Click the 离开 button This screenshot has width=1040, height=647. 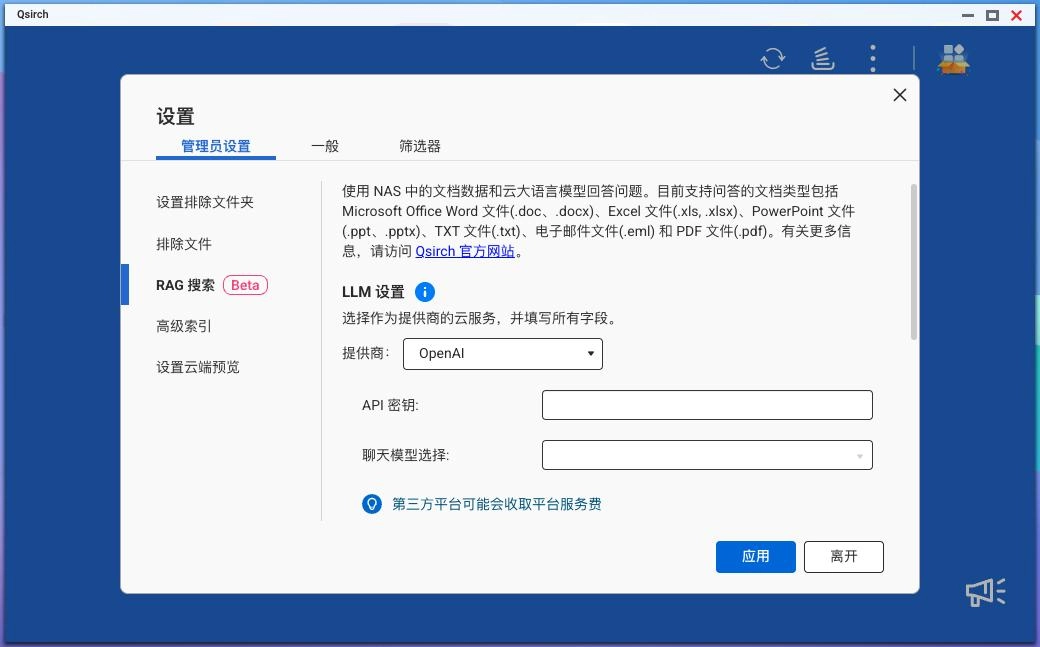843,557
